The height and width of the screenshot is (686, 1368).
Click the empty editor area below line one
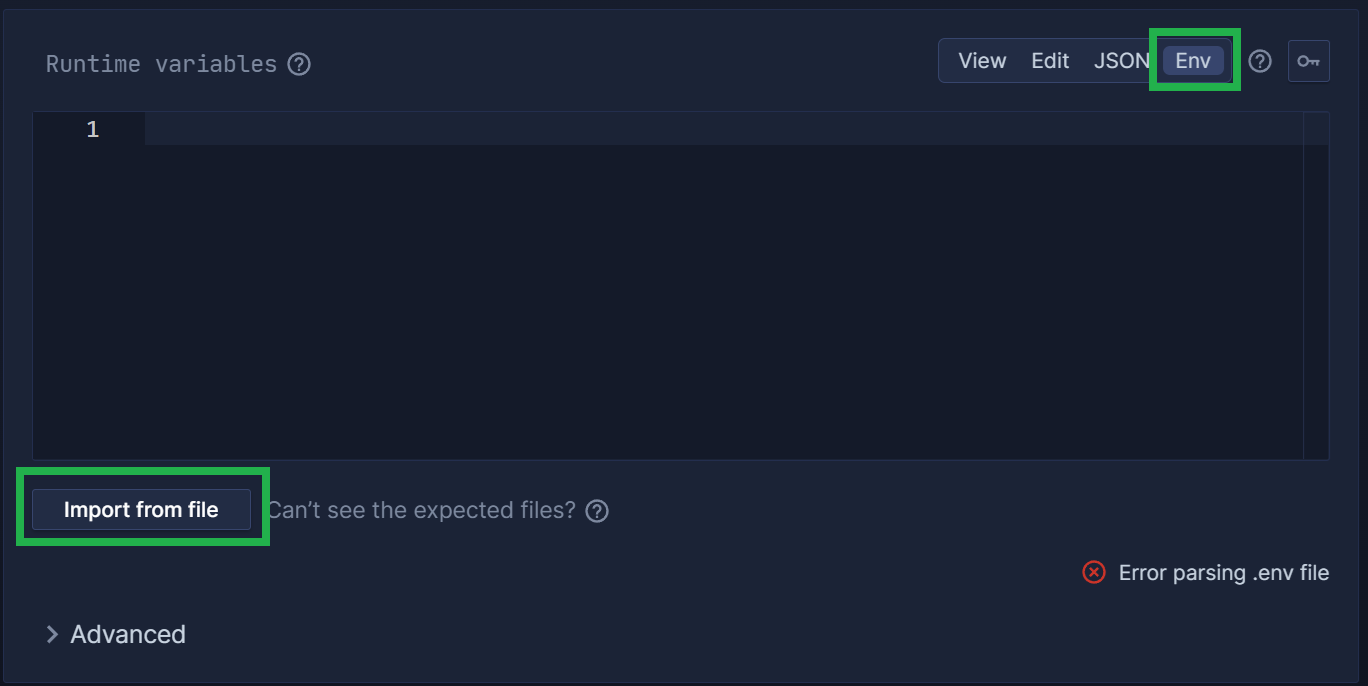[724, 302]
